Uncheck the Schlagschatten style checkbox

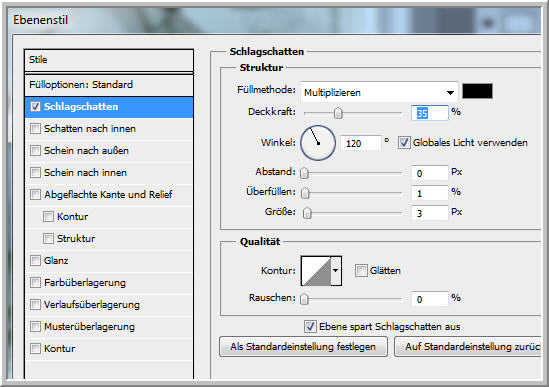pyautogui.click(x=35, y=106)
